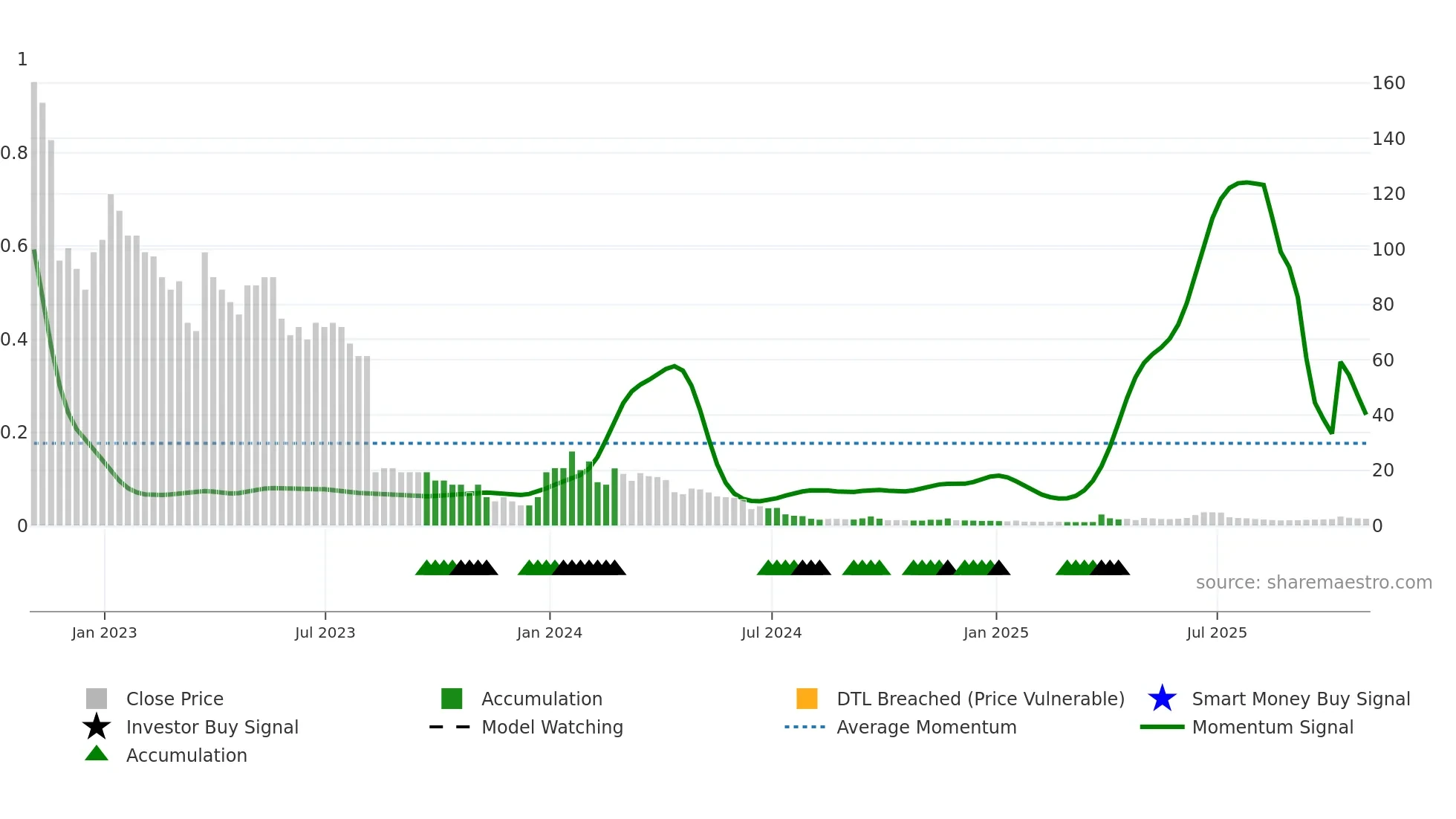Click the DTL Breached (Price Vulnerable) label
The image size is (1456, 819).
coord(981,699)
